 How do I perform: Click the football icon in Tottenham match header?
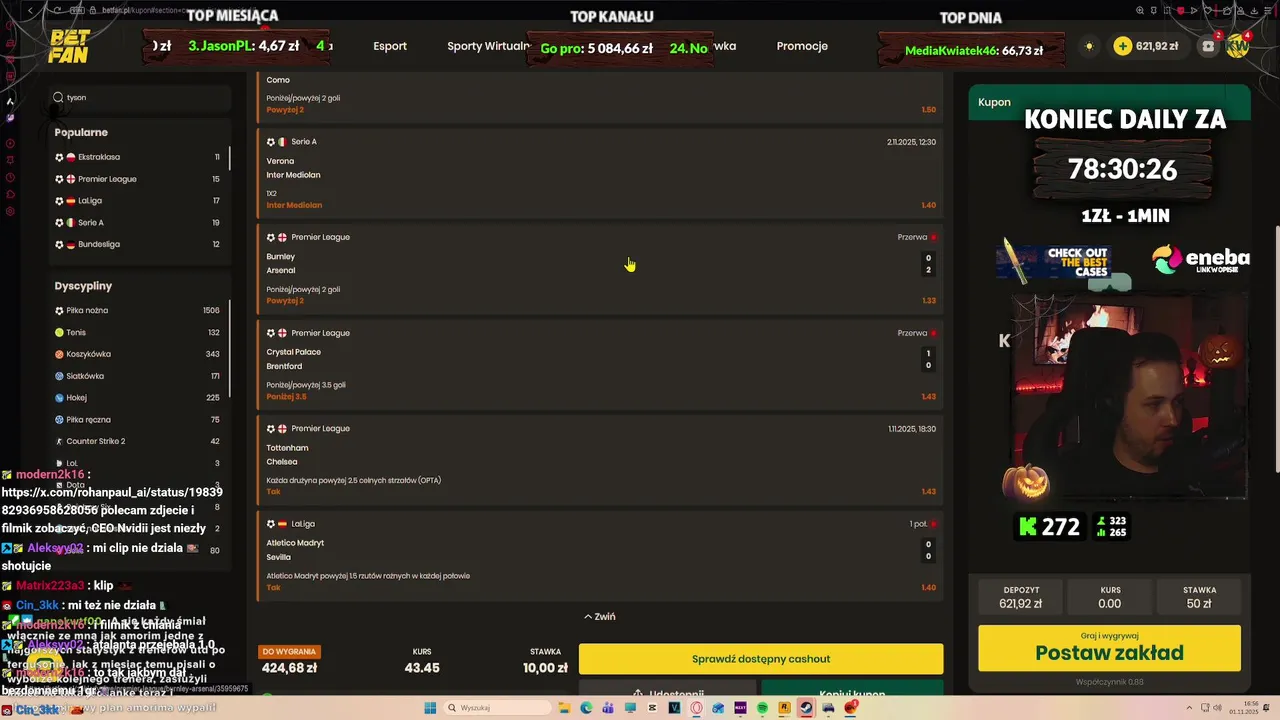(x=271, y=429)
